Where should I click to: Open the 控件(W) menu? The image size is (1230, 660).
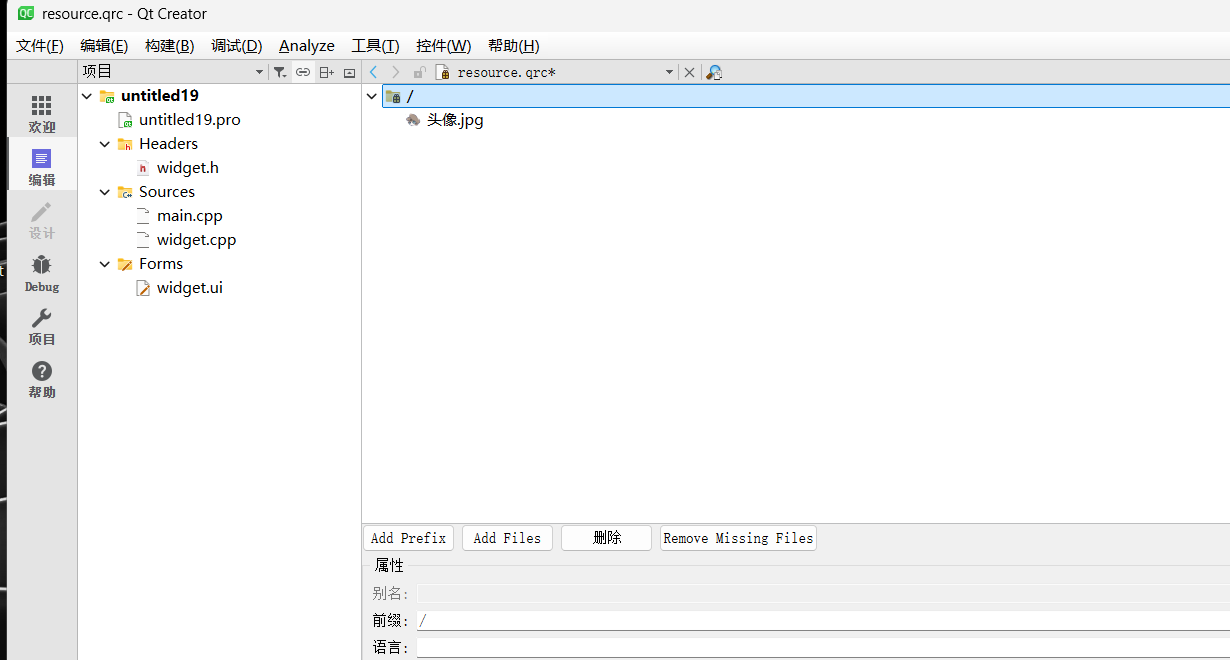443,46
